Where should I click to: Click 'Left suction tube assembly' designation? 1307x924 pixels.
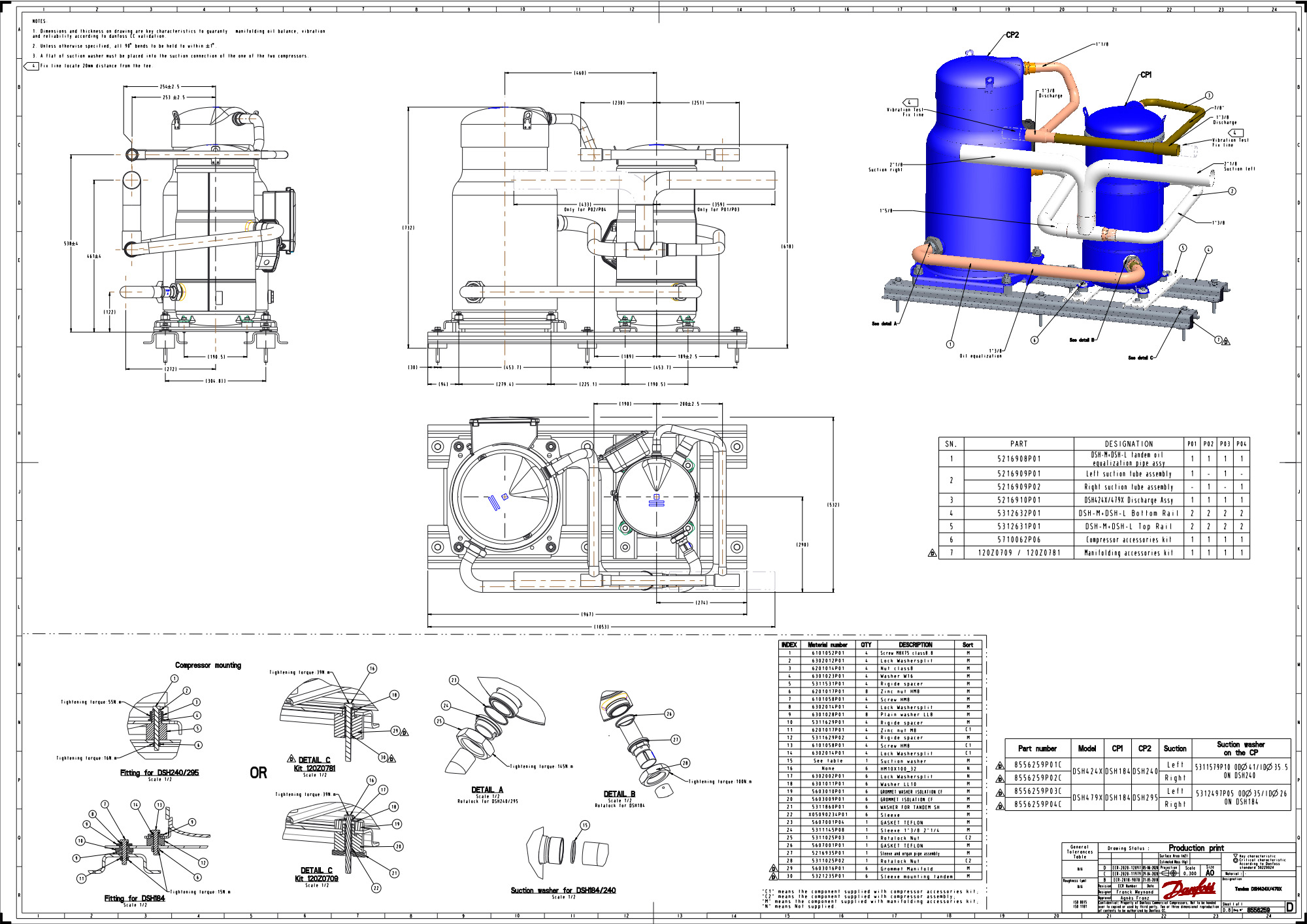coord(1129,474)
